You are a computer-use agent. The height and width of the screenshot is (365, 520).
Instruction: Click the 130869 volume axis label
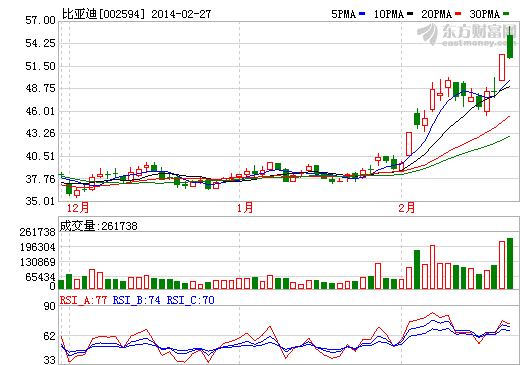point(37,262)
